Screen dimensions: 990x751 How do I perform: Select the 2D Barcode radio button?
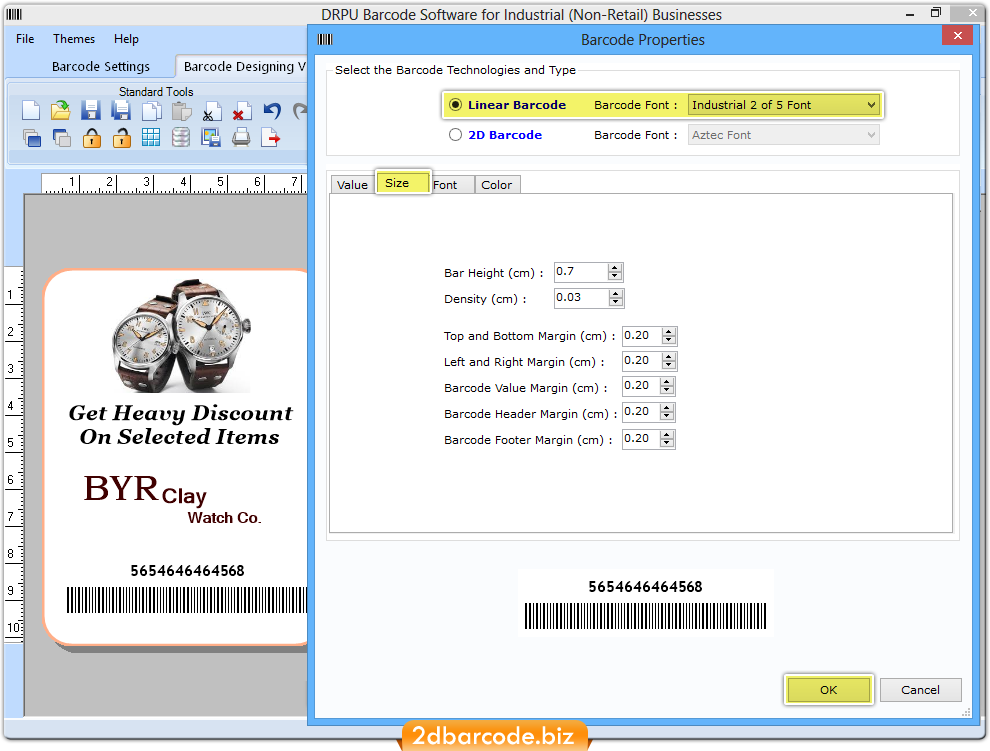pos(455,135)
